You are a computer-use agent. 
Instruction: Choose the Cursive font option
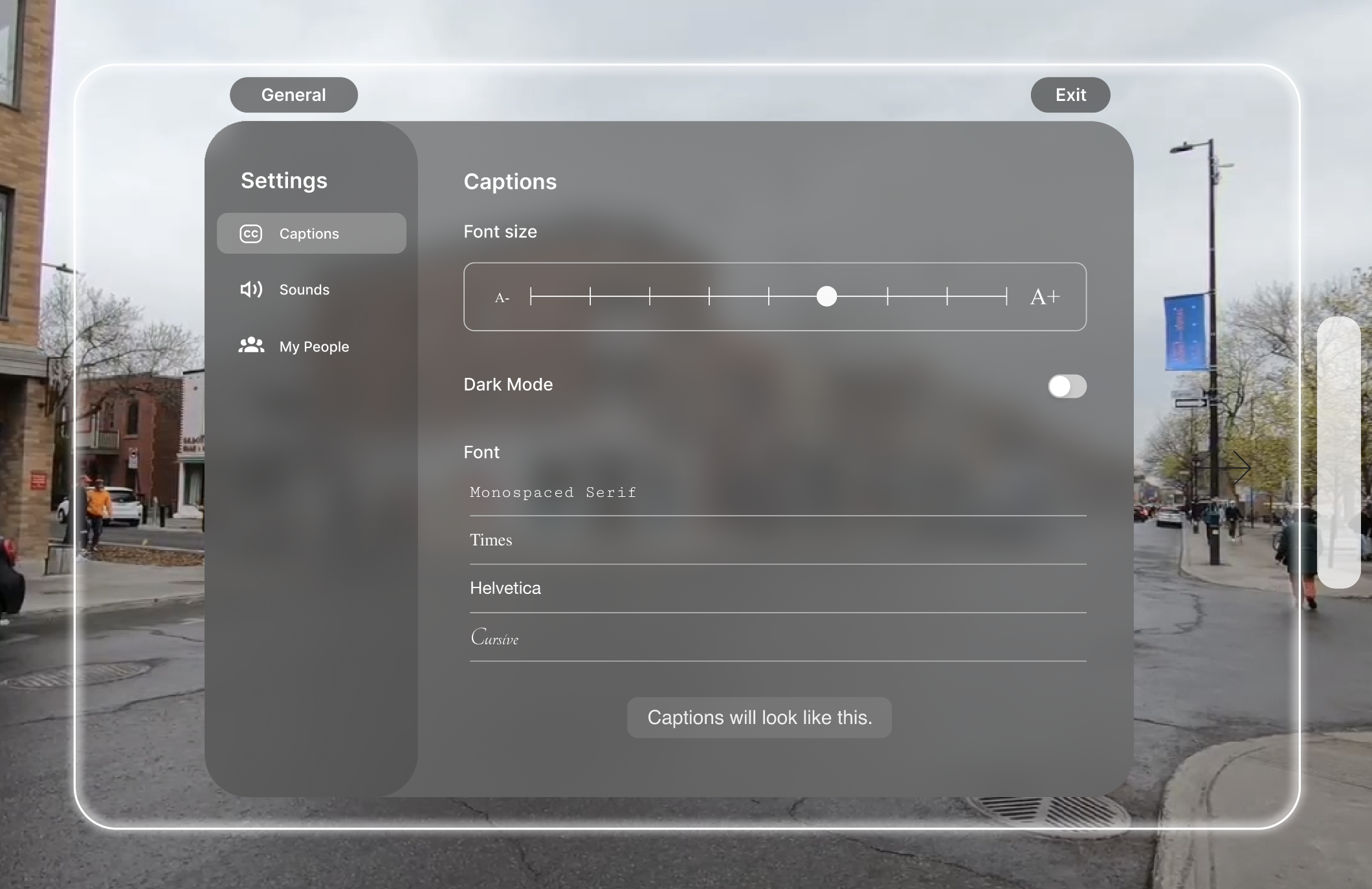click(x=495, y=637)
